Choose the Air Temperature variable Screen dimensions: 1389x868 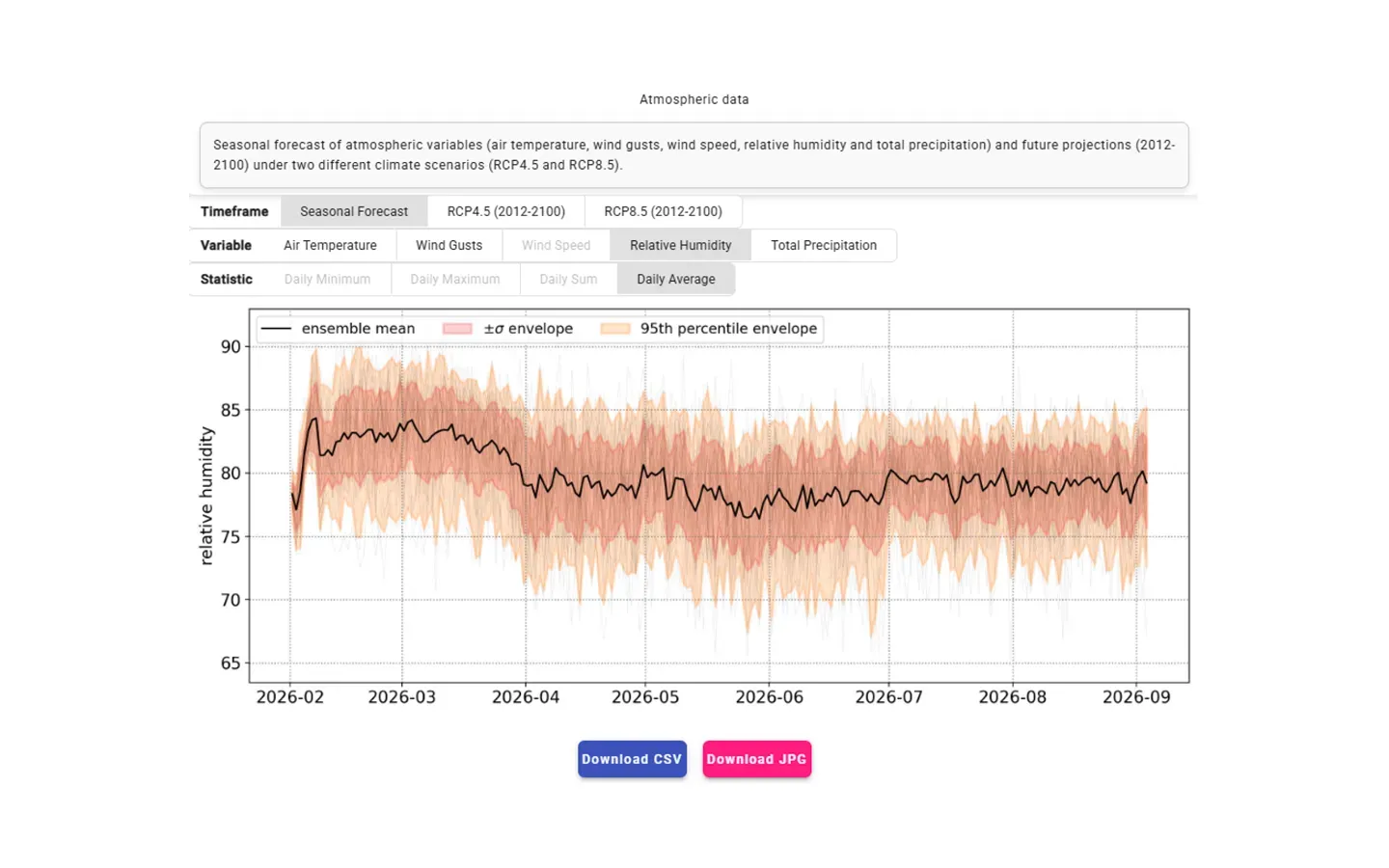pos(330,245)
